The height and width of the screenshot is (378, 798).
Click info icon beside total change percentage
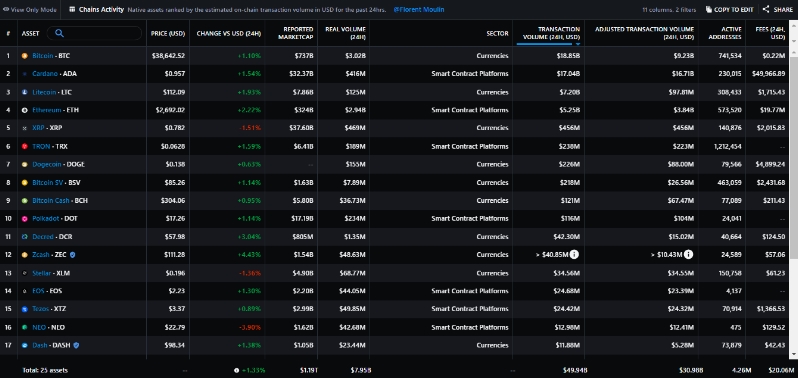(x=236, y=370)
